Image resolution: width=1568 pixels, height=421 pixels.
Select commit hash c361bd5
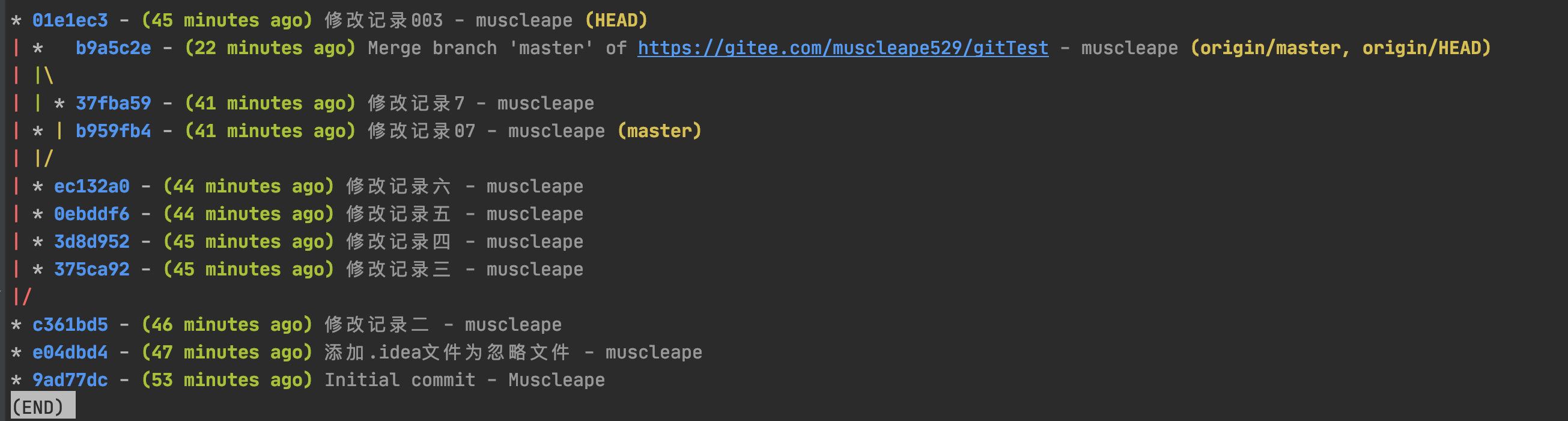click(x=70, y=325)
